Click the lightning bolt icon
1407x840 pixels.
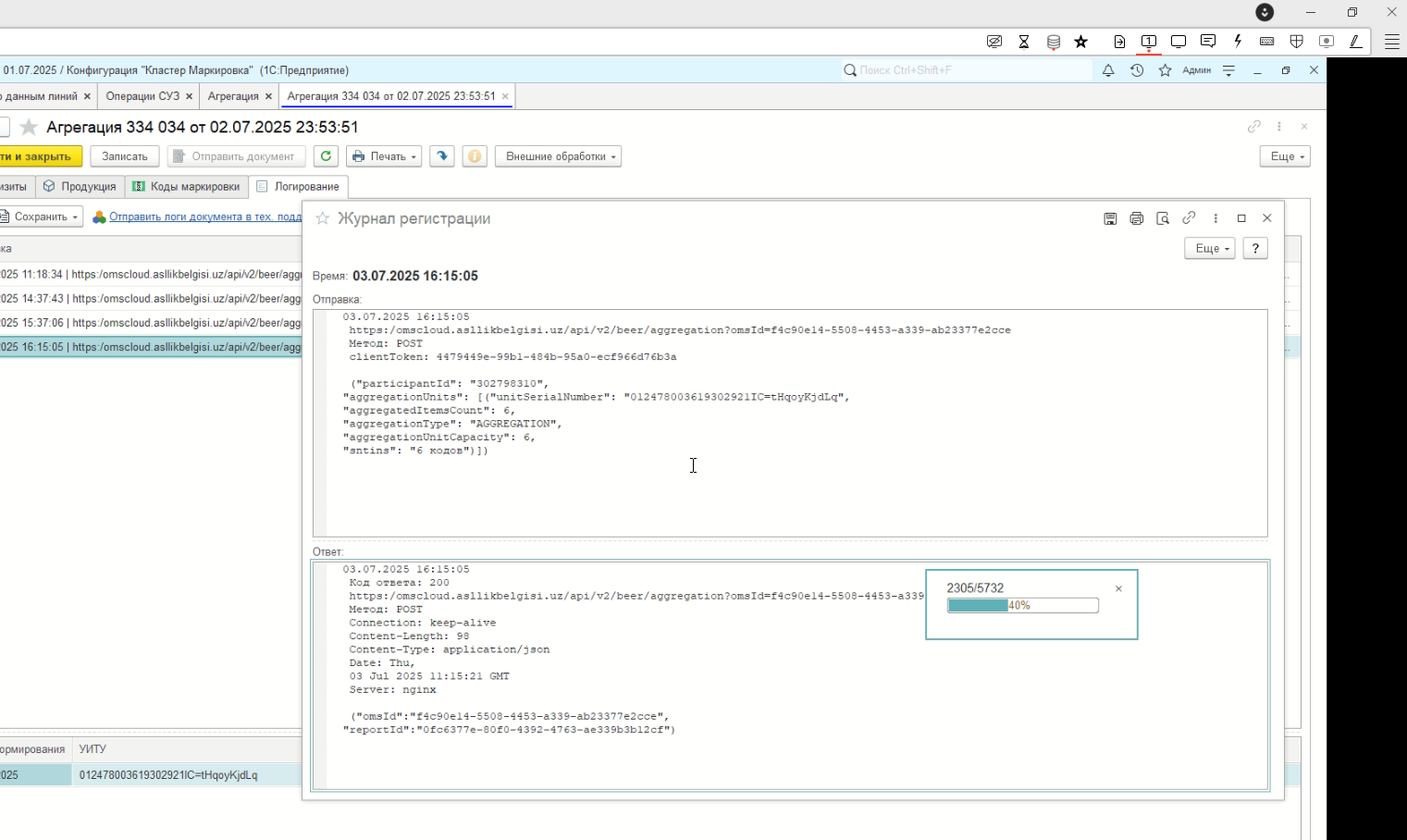(1238, 42)
